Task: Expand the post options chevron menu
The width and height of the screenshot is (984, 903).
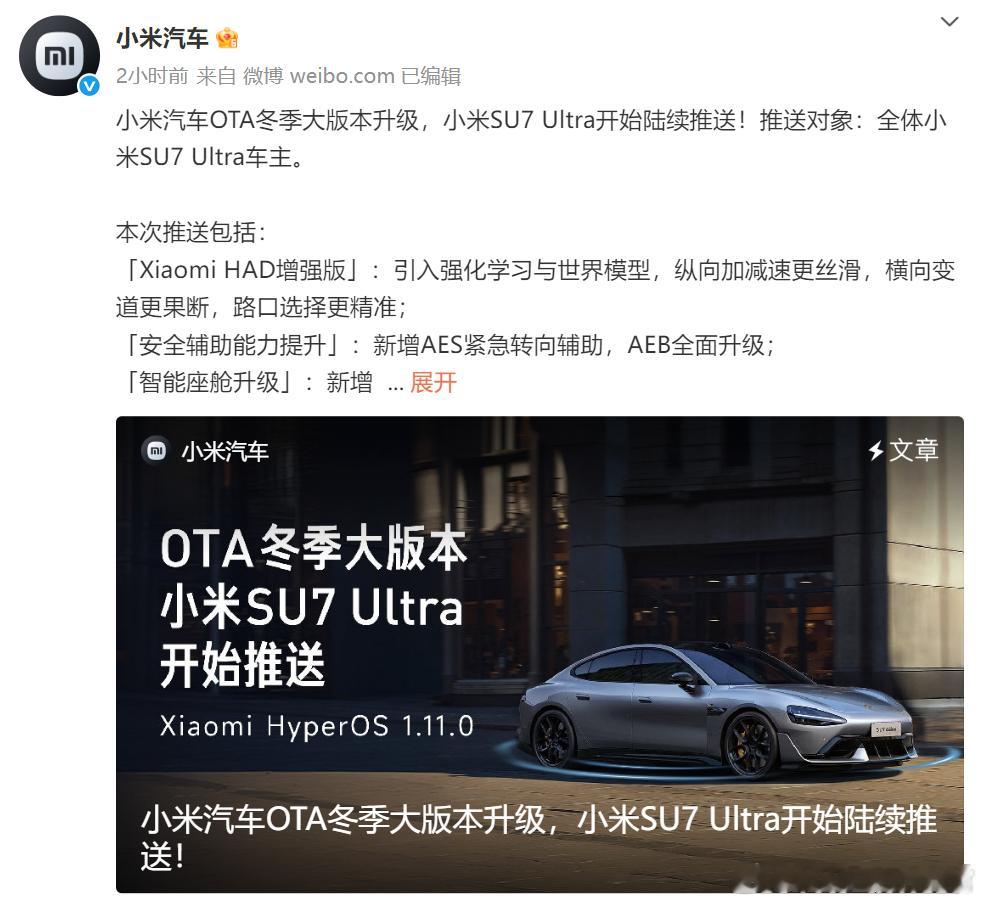Action: pyautogui.click(x=949, y=22)
